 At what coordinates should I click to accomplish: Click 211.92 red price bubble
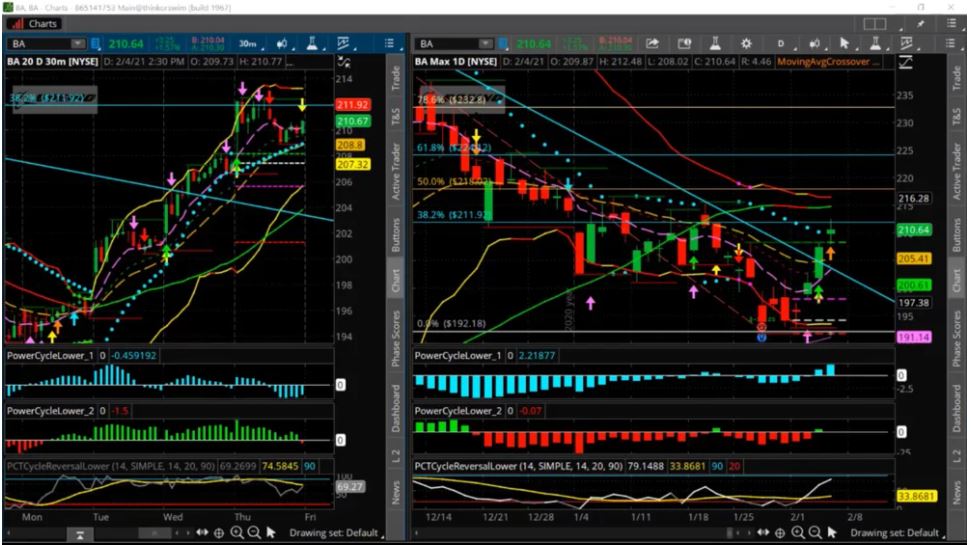click(353, 105)
